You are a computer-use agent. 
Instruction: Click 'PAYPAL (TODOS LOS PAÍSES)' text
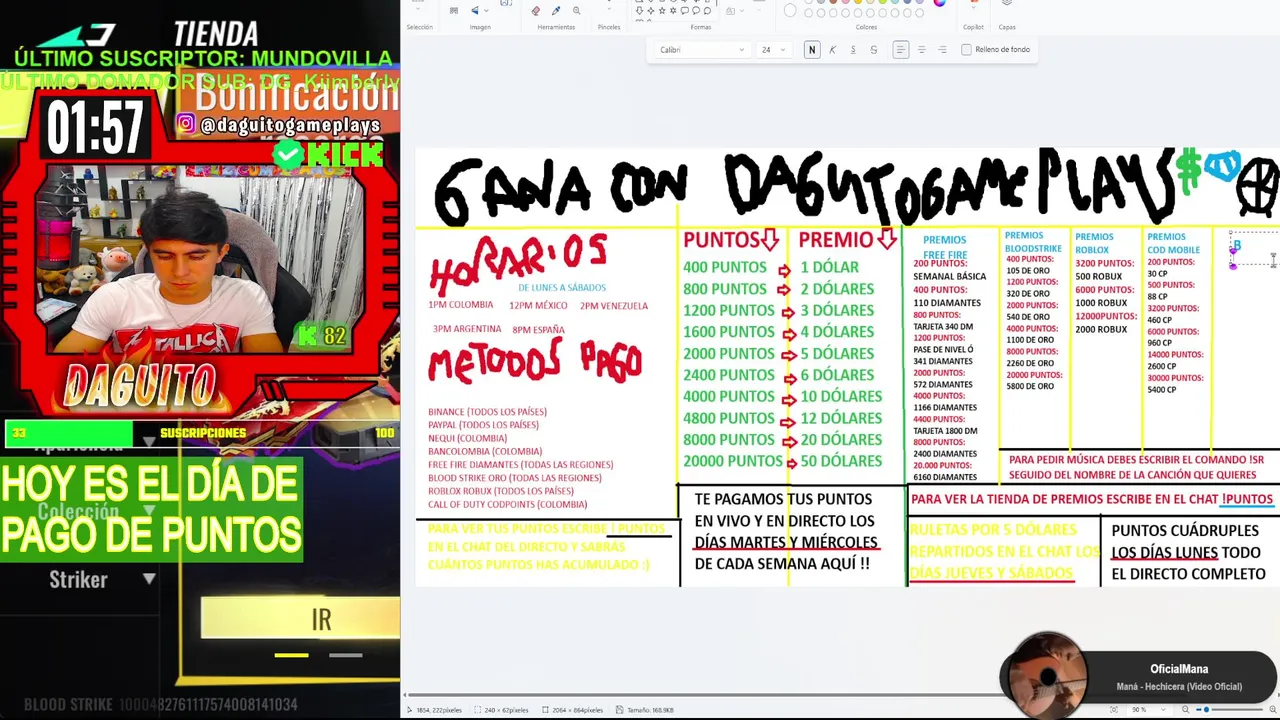point(483,425)
